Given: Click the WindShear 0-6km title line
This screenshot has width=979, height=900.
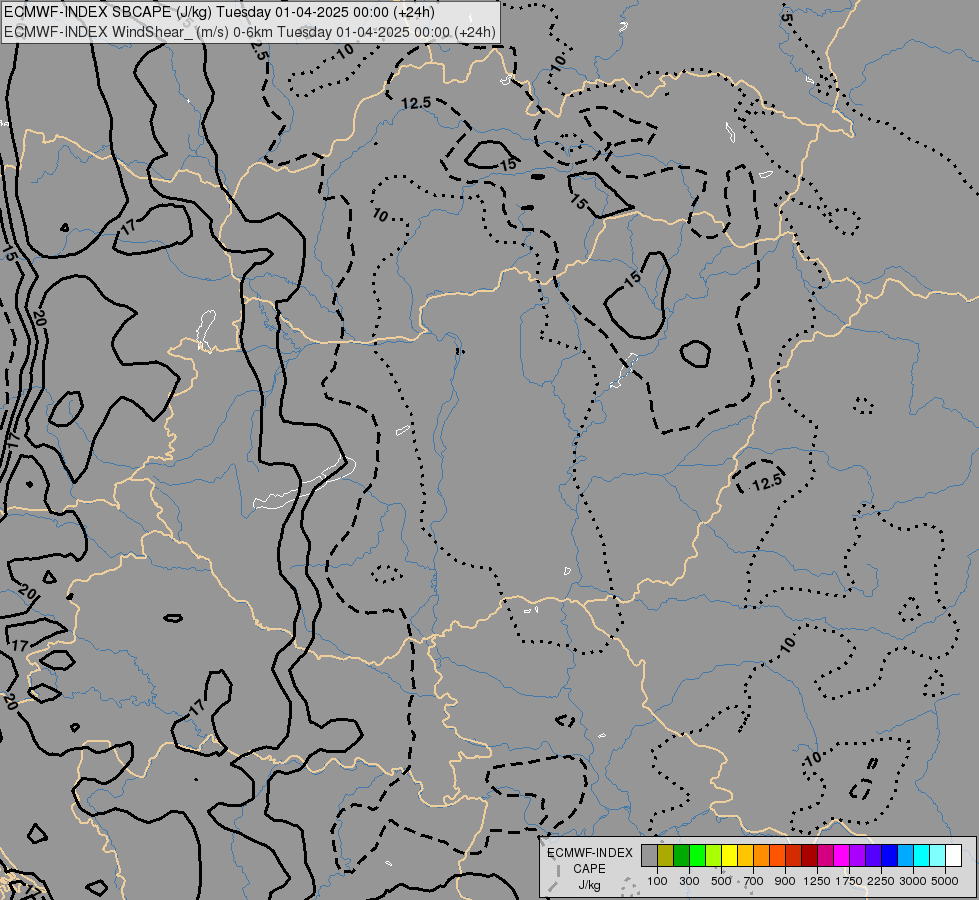Looking at the screenshot, I should (250, 32).
